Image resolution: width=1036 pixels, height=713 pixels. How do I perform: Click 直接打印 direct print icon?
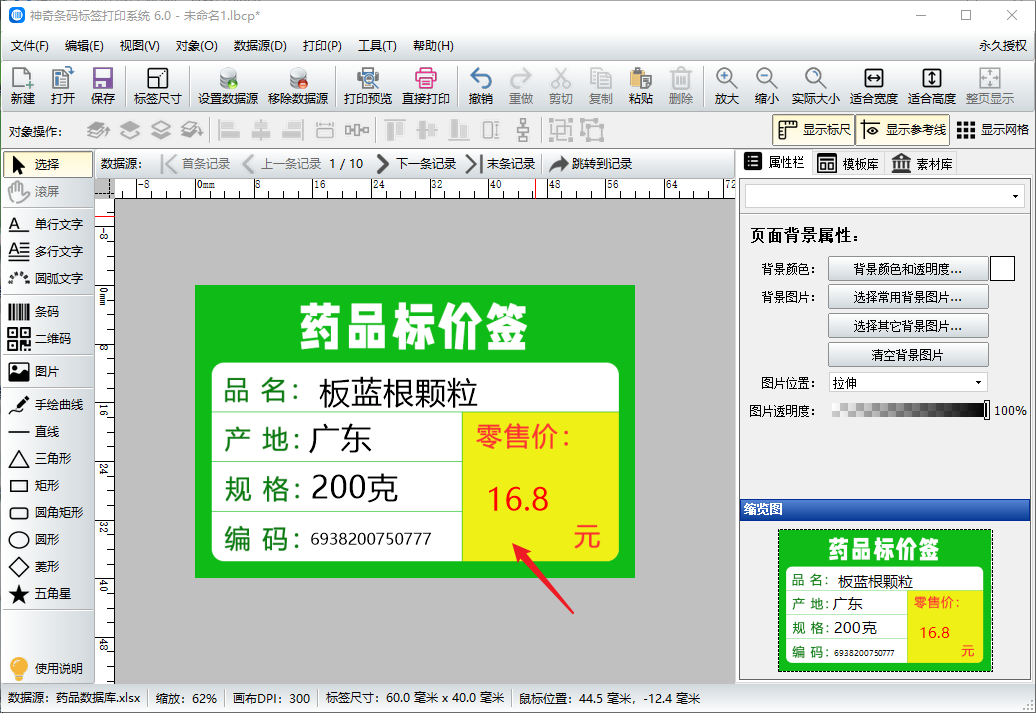click(x=426, y=86)
